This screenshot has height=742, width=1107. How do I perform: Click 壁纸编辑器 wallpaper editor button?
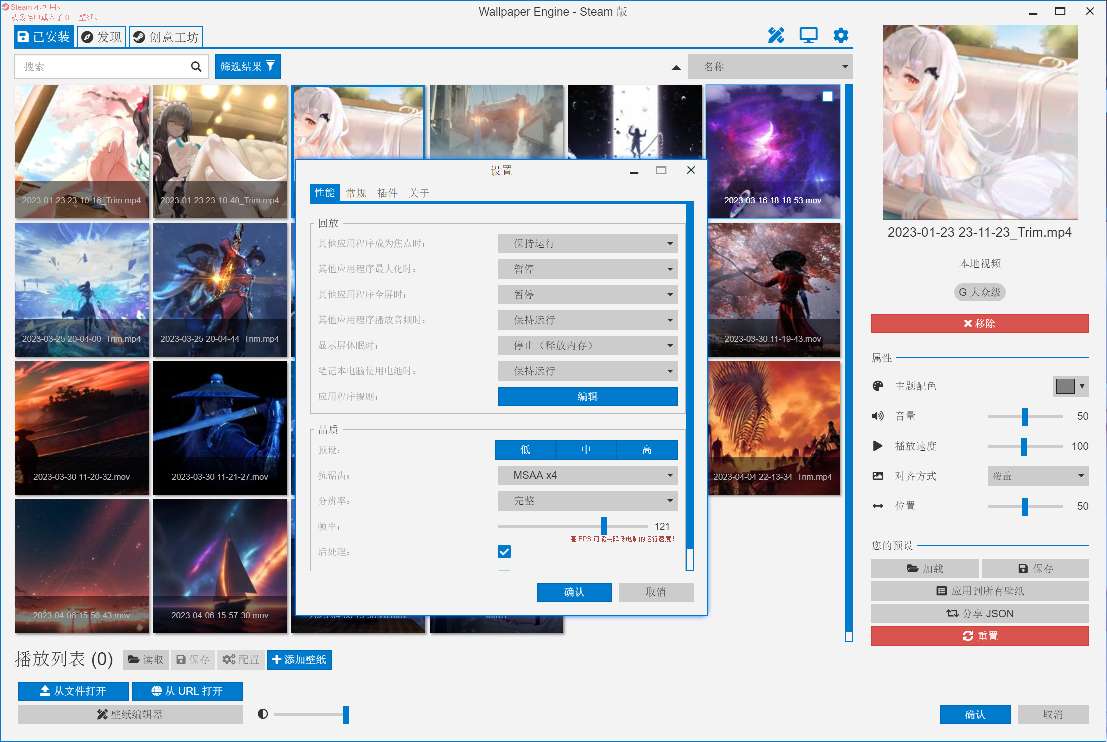point(130,714)
